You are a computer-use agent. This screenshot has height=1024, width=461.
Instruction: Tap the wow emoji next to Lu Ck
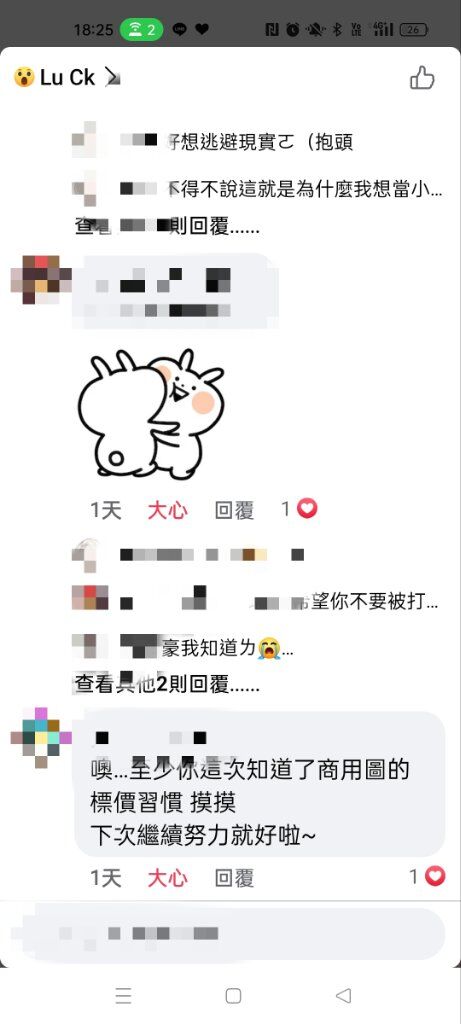click(24, 78)
